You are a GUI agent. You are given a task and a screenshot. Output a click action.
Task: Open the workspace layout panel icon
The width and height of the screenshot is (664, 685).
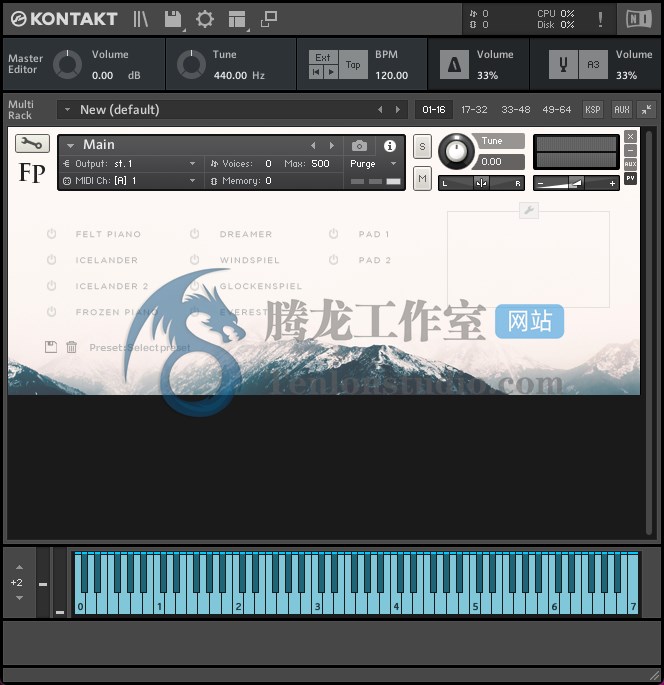237,19
